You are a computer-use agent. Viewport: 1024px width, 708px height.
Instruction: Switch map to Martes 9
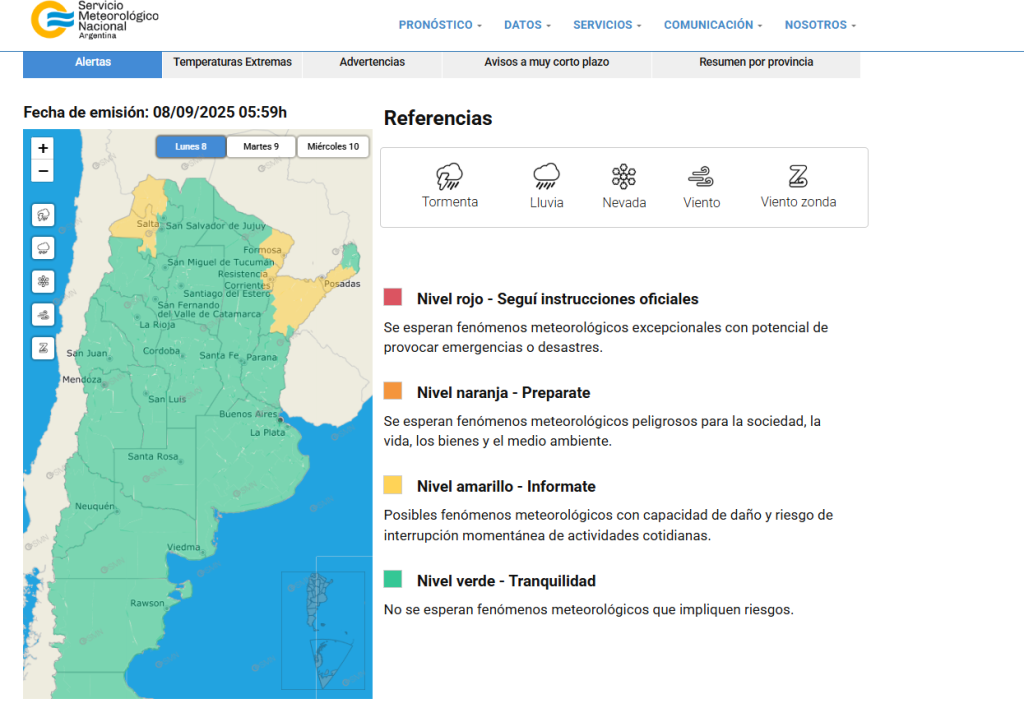(261, 147)
